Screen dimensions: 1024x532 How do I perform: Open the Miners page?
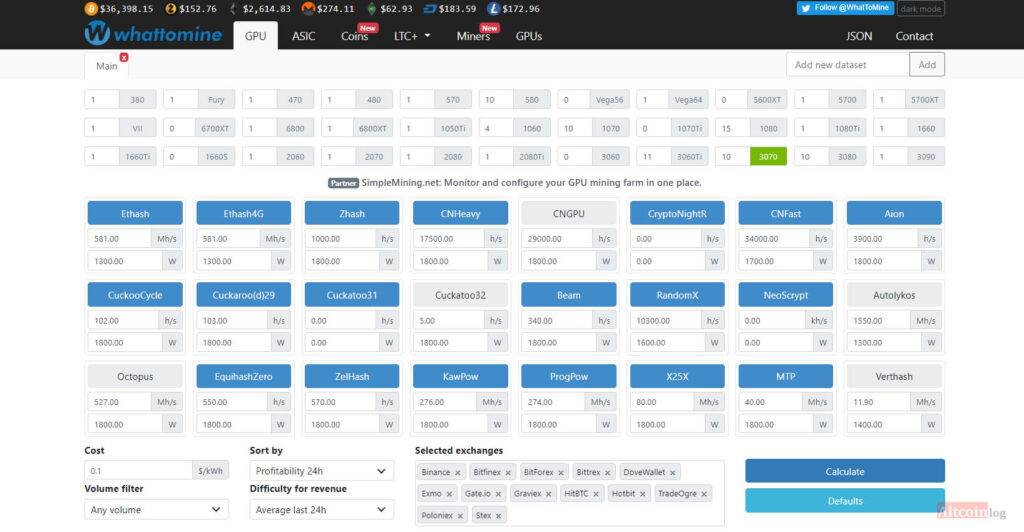[473, 36]
